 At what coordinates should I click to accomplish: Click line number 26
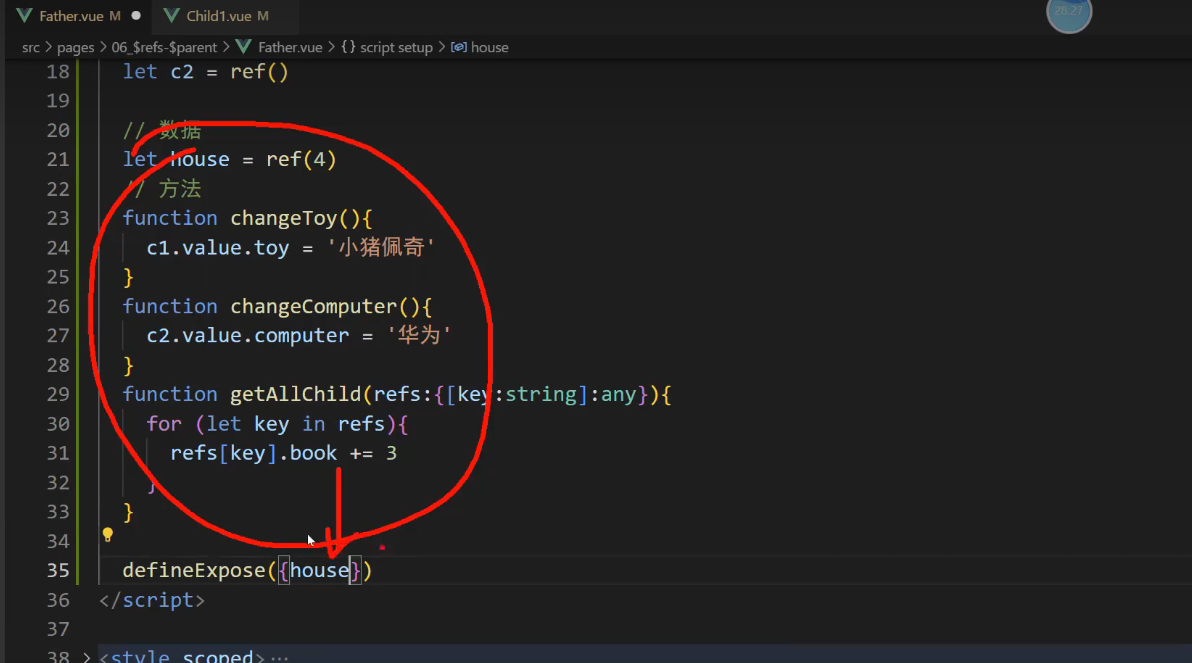[58, 306]
